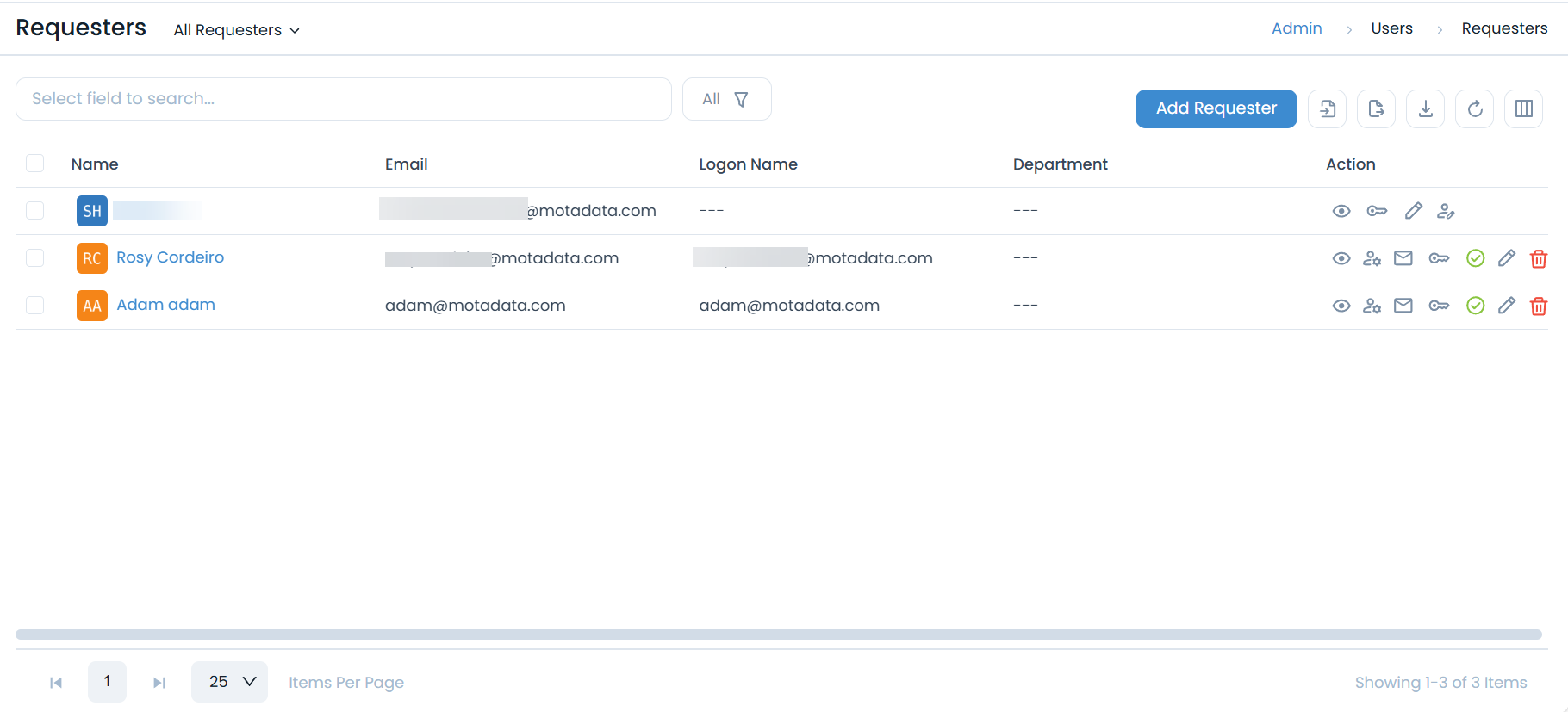Click the import file icon beside Add Requester
This screenshot has width=1568, height=712.
1327,108
